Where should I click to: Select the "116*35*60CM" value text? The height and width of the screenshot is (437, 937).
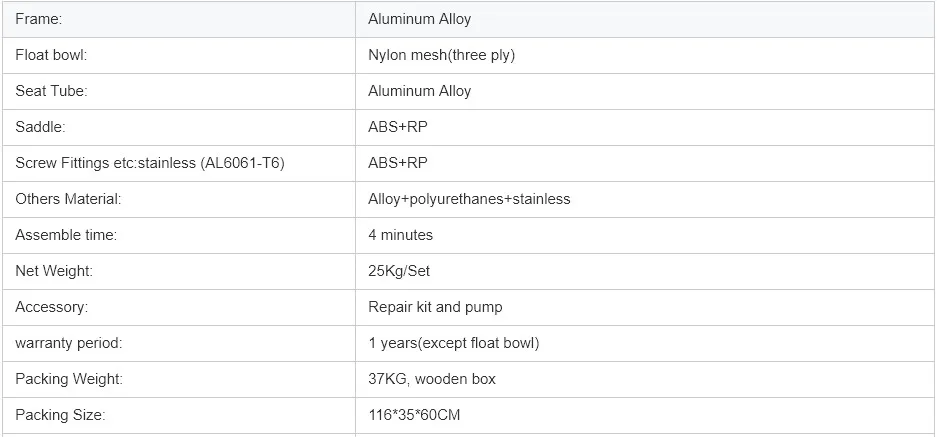tap(414, 415)
